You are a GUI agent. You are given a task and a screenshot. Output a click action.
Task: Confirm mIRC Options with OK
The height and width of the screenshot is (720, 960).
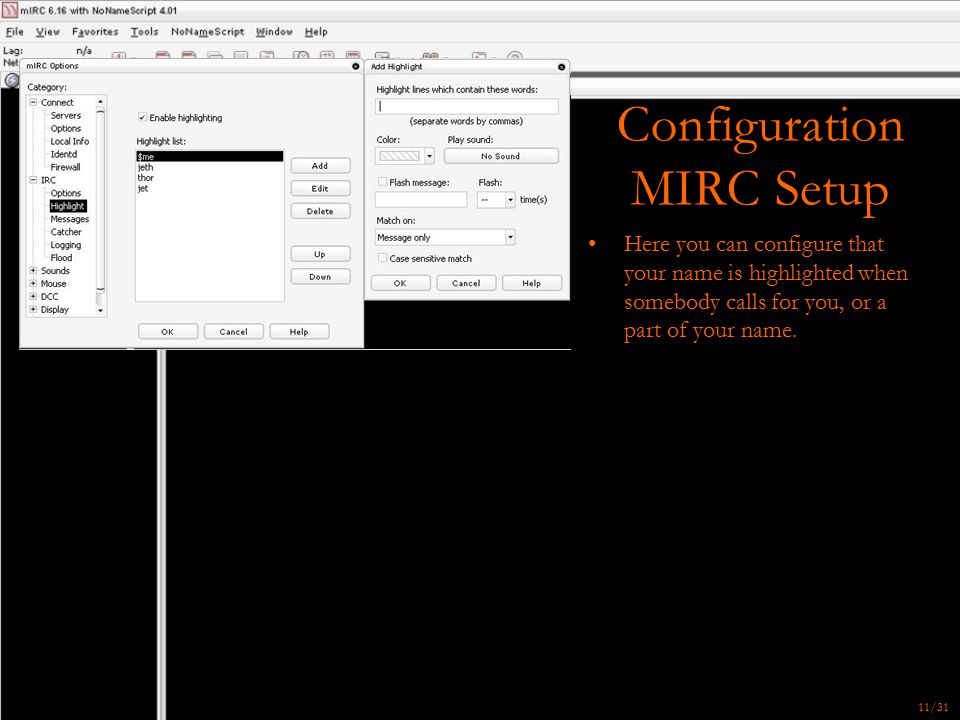[x=168, y=332]
